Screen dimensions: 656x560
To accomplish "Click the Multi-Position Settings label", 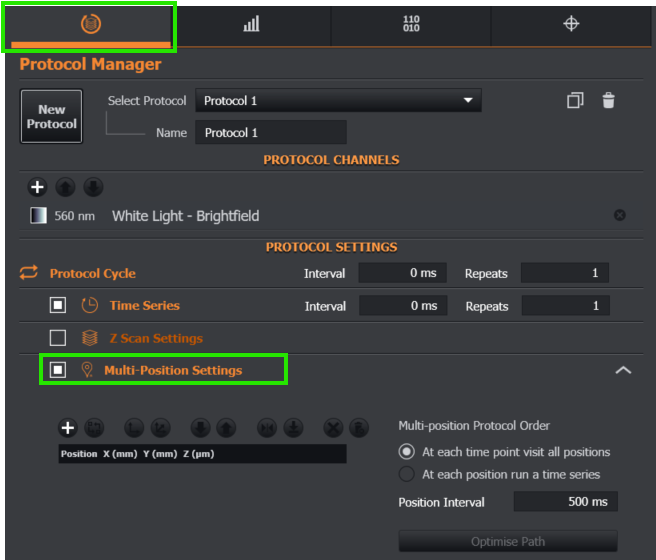I will [x=173, y=370].
